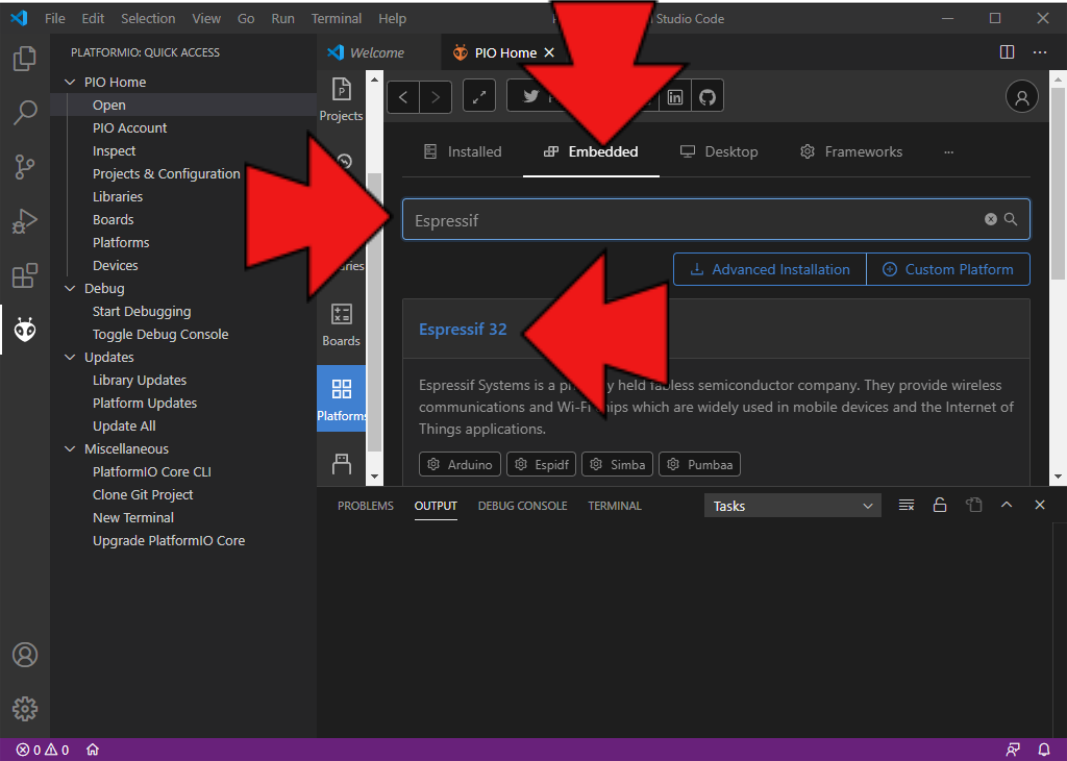Viewport: 1067px width, 761px height.
Task: Click the Advanced Installation button
Action: click(770, 269)
